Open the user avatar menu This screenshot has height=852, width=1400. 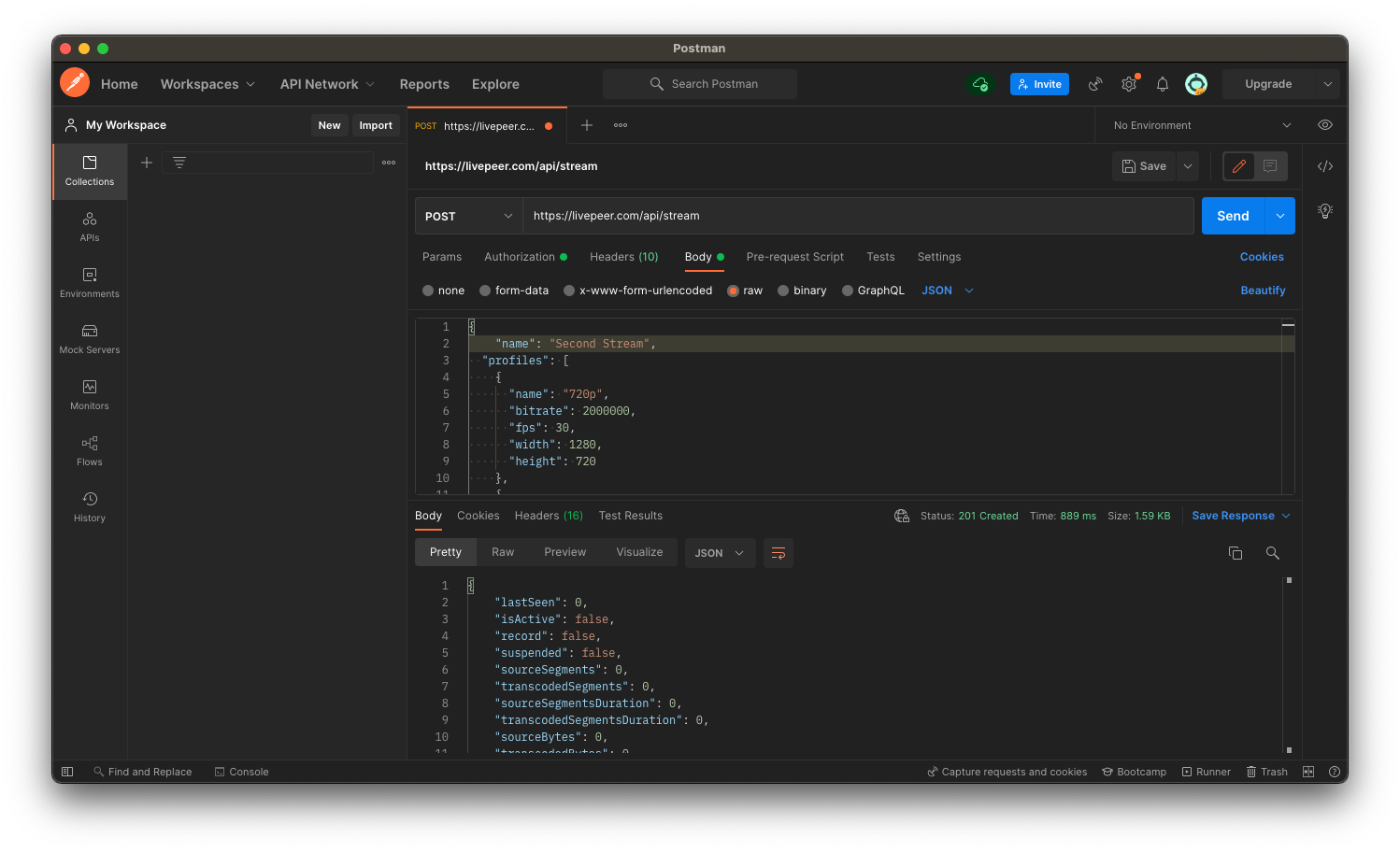pyautogui.click(x=1196, y=84)
